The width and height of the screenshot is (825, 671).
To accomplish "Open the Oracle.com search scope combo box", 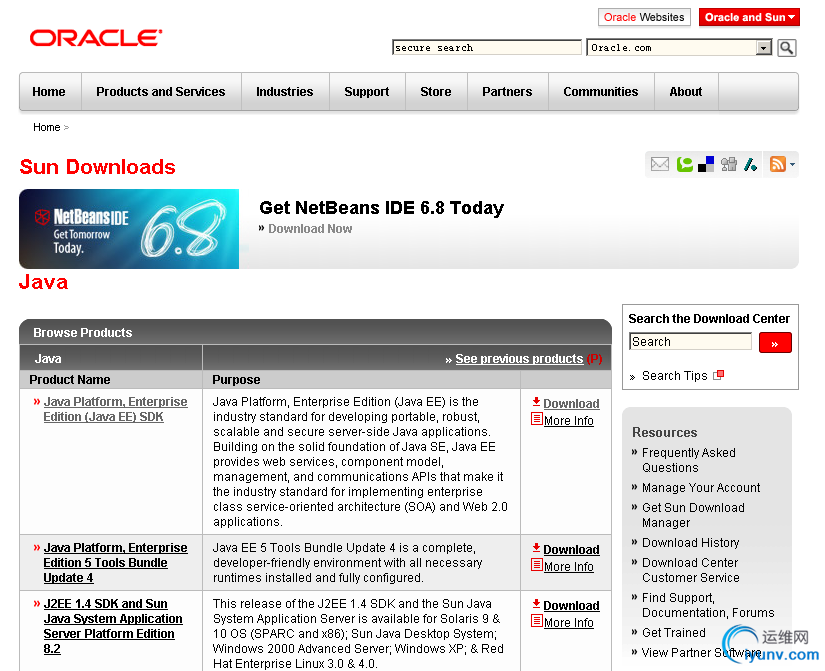I will click(679, 48).
